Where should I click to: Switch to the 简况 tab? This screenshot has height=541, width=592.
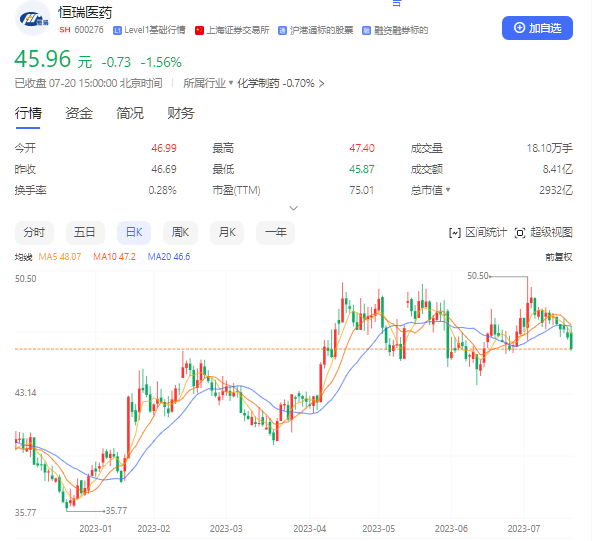pos(130,113)
